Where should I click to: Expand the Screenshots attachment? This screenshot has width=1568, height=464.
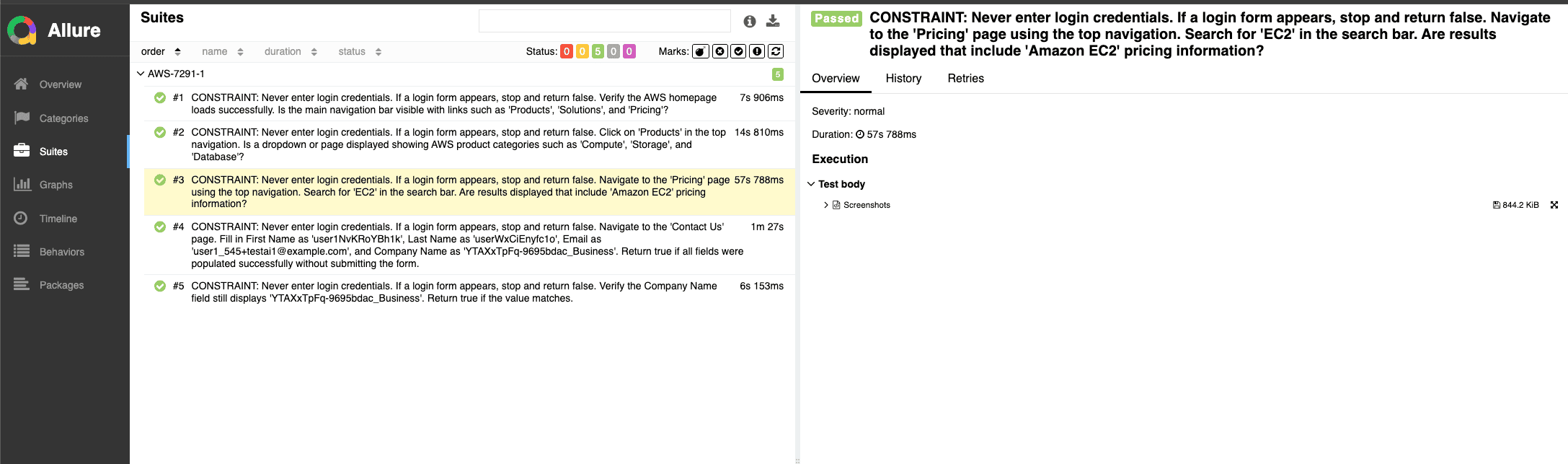[826, 205]
